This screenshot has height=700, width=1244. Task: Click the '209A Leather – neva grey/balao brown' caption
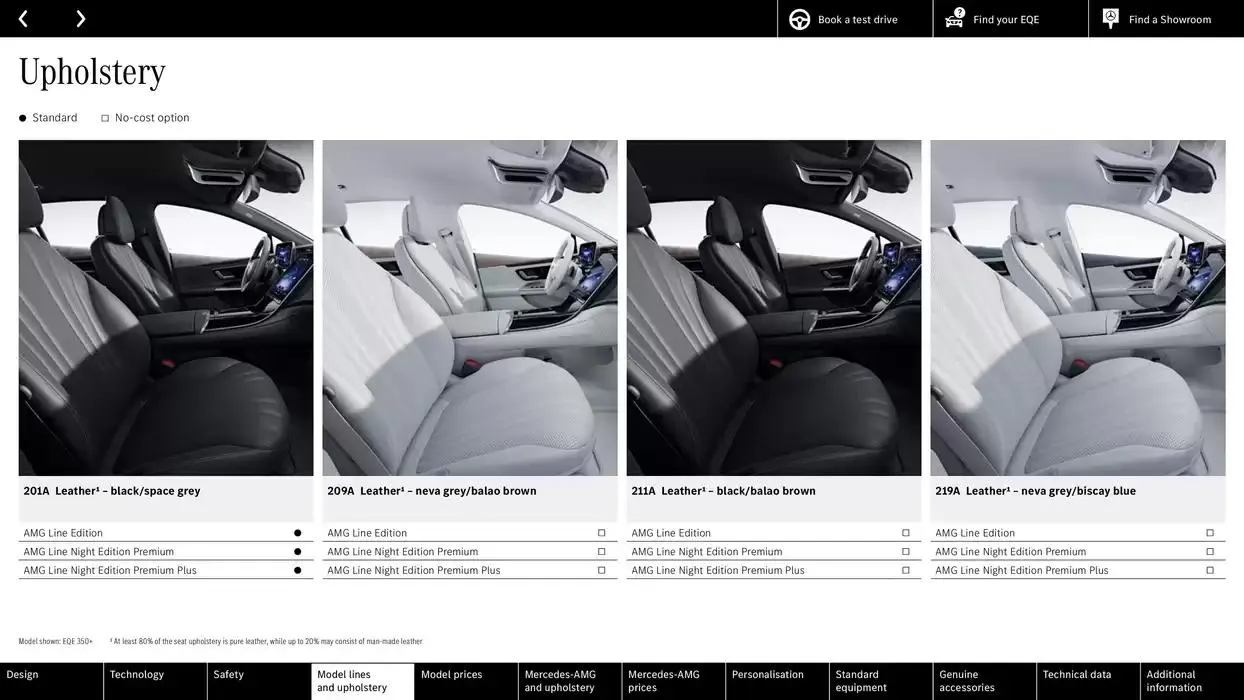click(x=432, y=491)
